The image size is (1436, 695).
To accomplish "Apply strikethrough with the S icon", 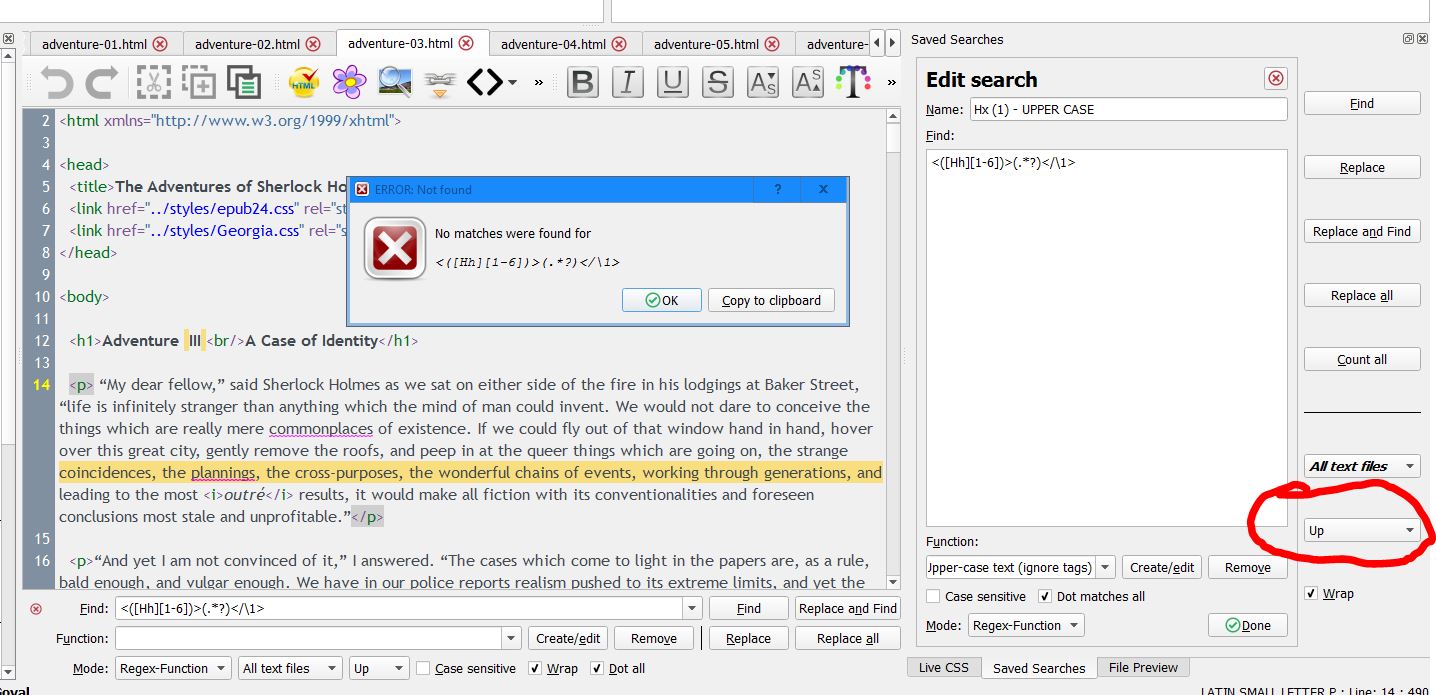I will (717, 82).
